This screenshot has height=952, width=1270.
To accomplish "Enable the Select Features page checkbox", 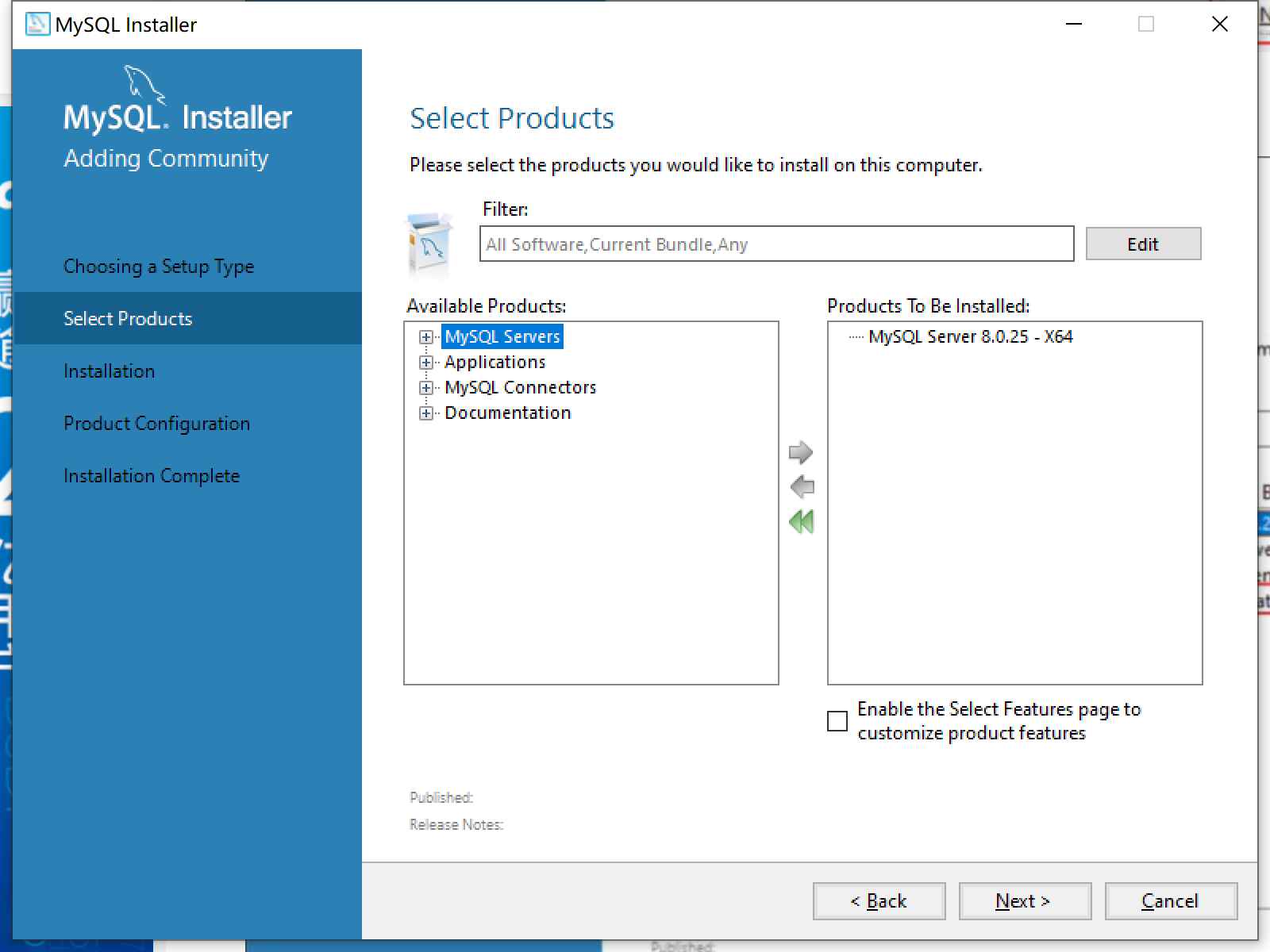I will pos(837,721).
